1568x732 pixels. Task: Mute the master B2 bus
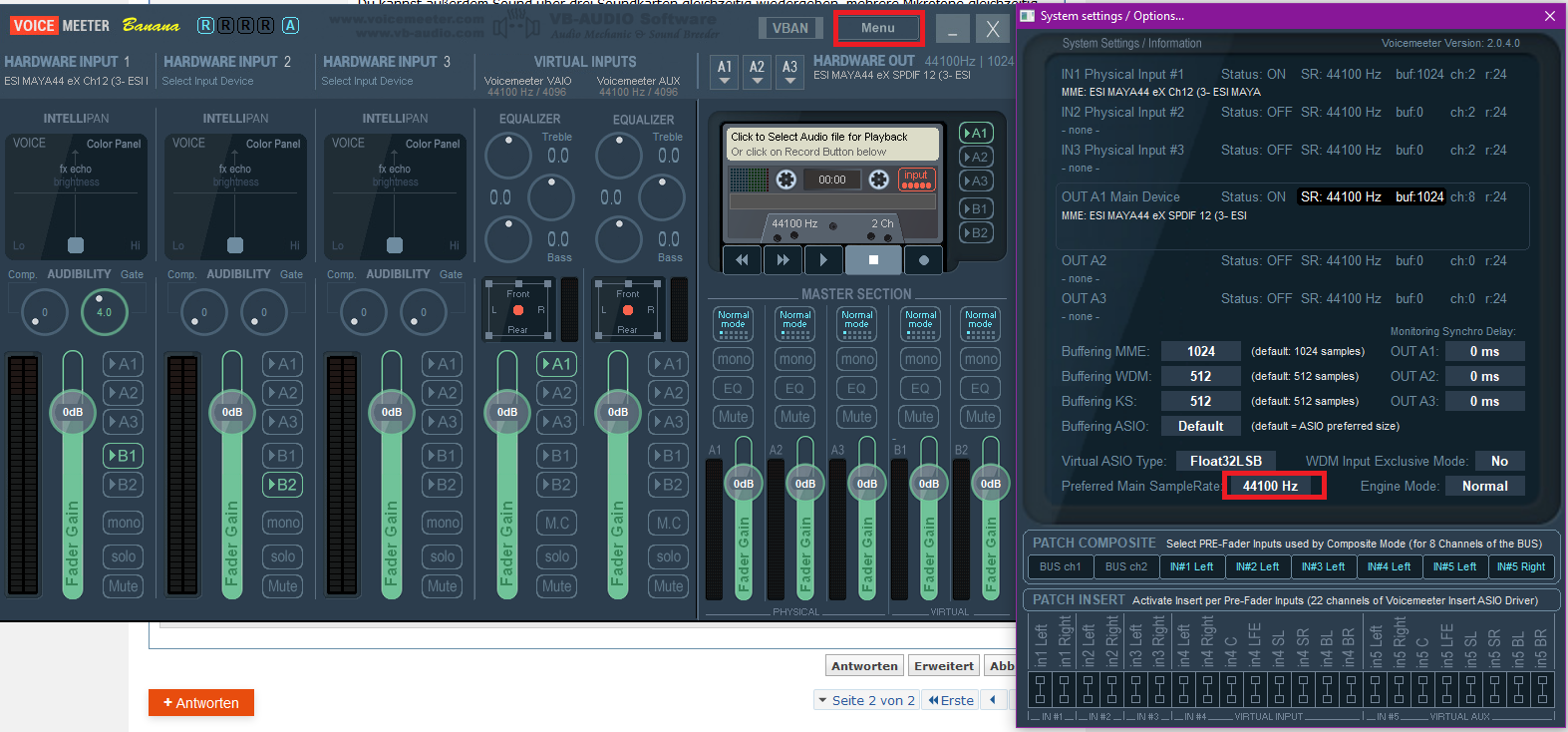(x=981, y=417)
